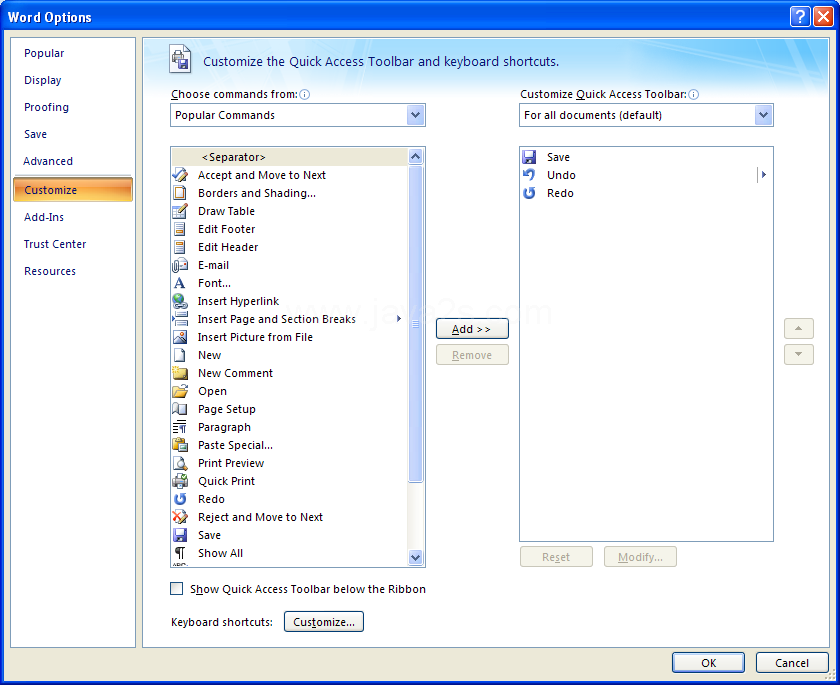Click the Redo icon in Quick Access Toolbar list
The image size is (840, 685).
click(x=529, y=193)
